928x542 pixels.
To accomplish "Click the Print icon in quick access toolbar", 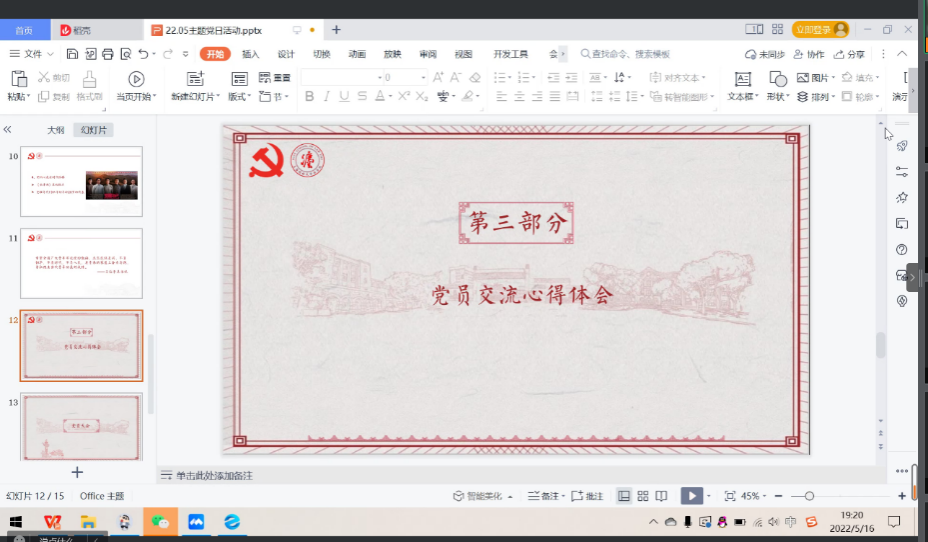I will click(x=108, y=54).
